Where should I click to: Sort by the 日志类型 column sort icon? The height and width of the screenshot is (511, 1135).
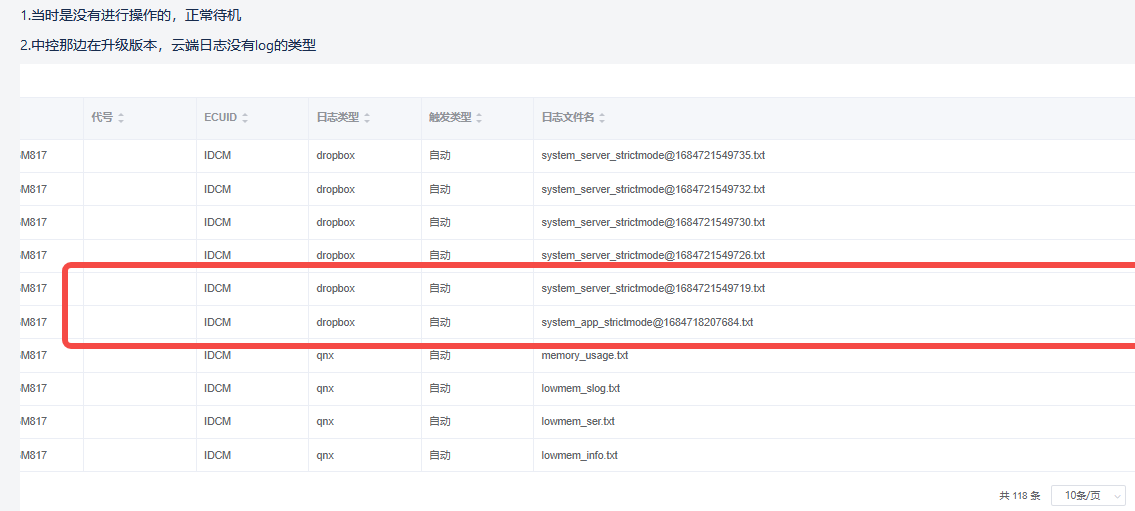[367, 118]
